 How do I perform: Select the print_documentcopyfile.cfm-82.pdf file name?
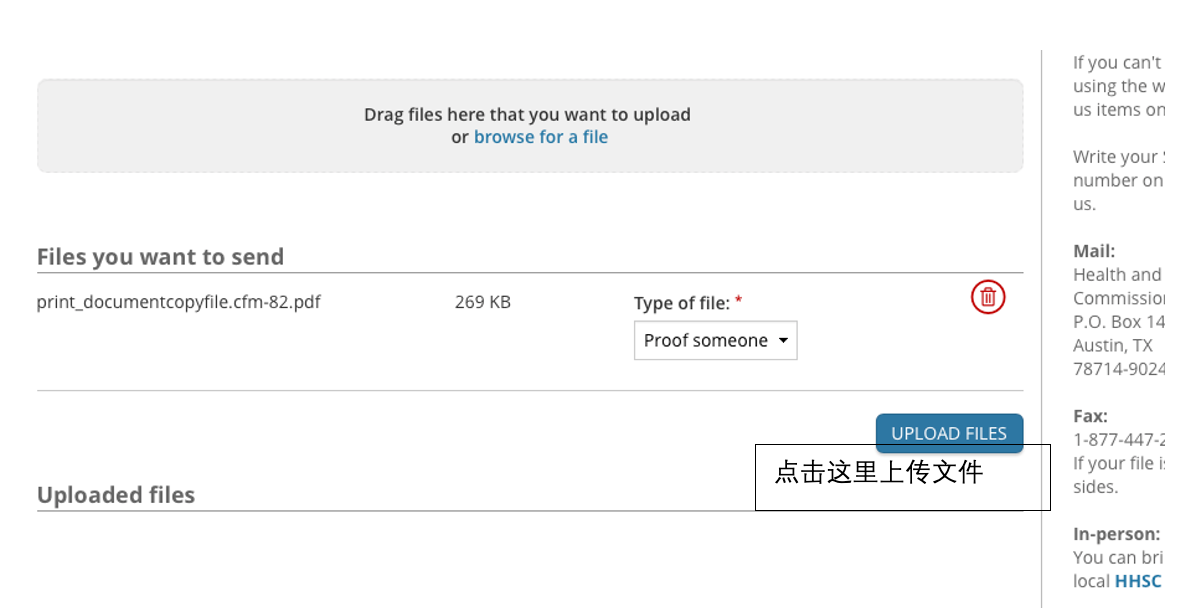178,302
